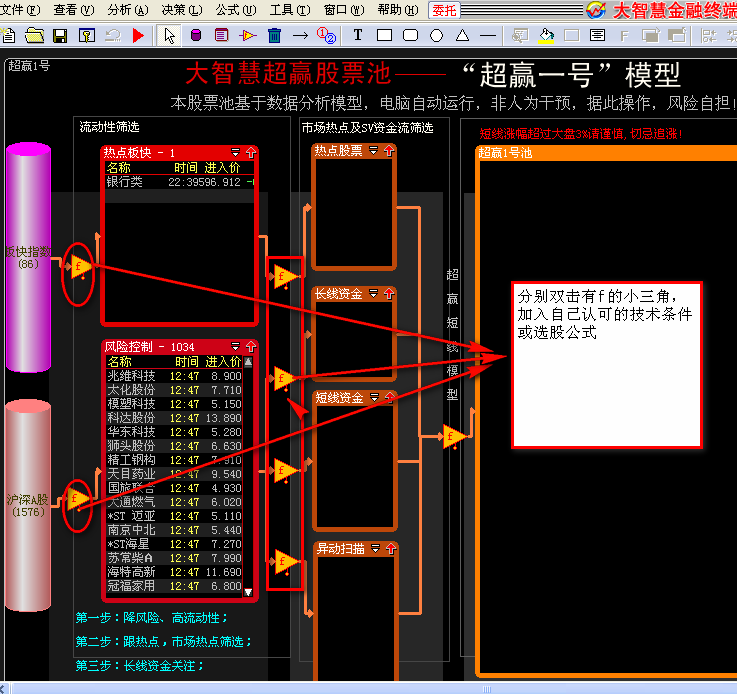Click the greyed F font icon
Image resolution: width=737 pixels, height=694 pixels.
click(x=624, y=36)
